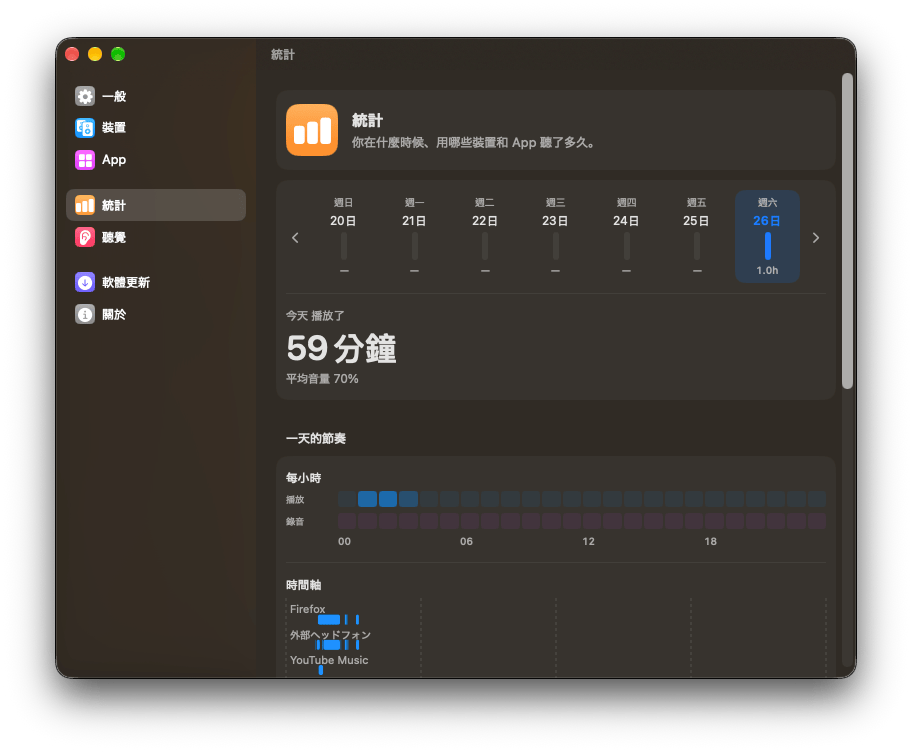Select 週四 24日 in the week strip
912x752 pixels.
tap(626, 236)
